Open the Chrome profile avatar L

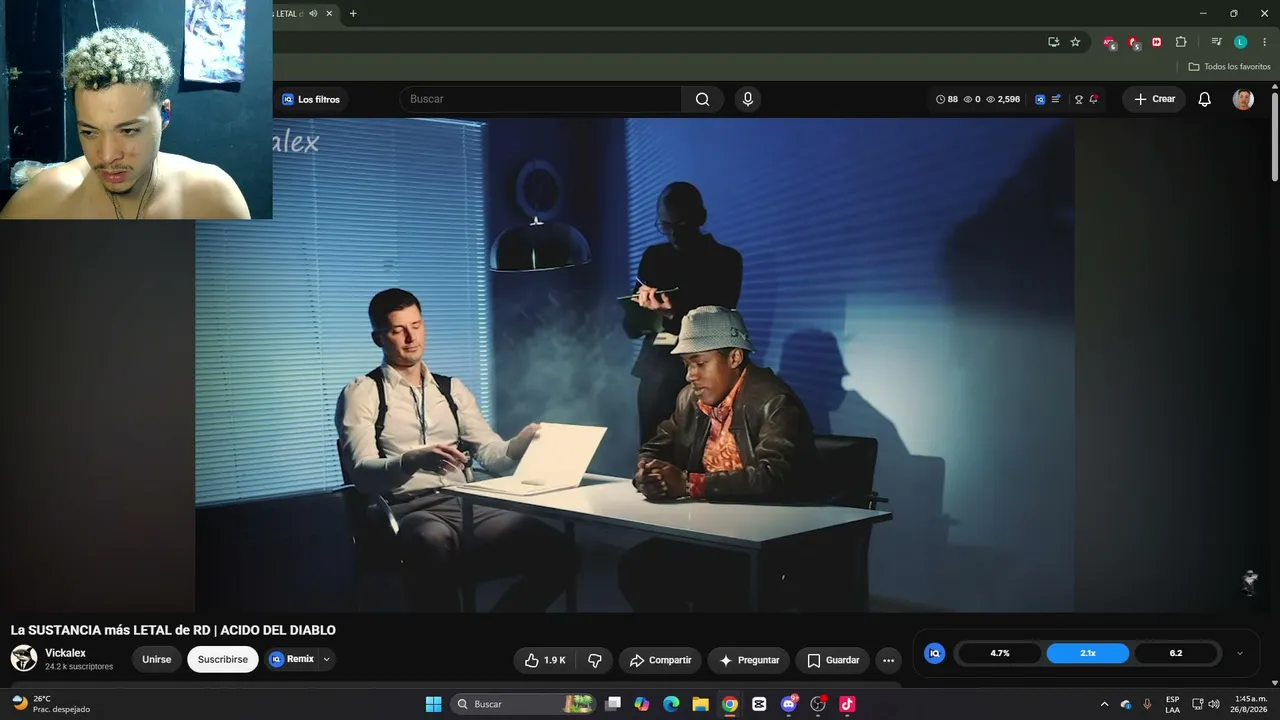[x=1240, y=42]
